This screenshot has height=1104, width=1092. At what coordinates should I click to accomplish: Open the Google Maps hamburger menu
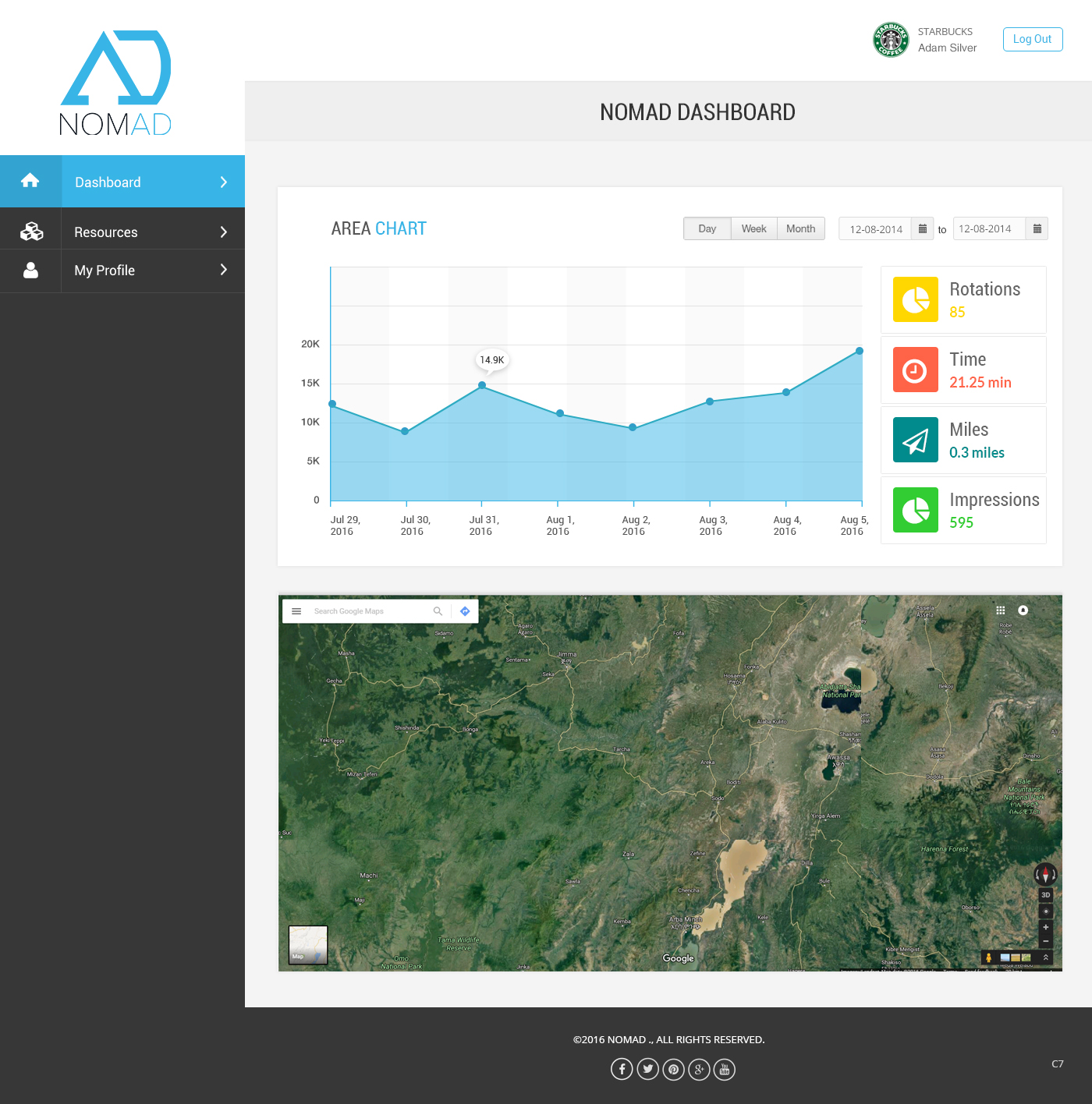pos(296,611)
